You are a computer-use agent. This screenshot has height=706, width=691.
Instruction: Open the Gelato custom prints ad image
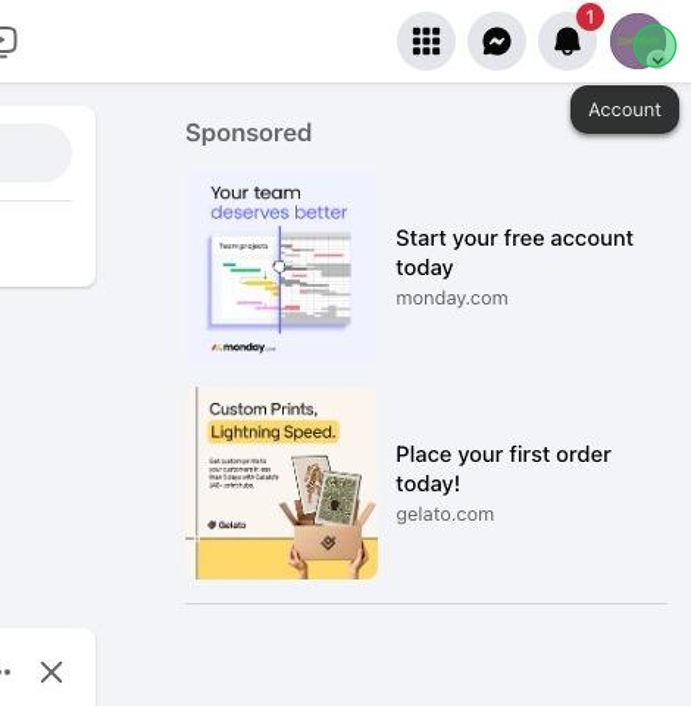coord(282,483)
